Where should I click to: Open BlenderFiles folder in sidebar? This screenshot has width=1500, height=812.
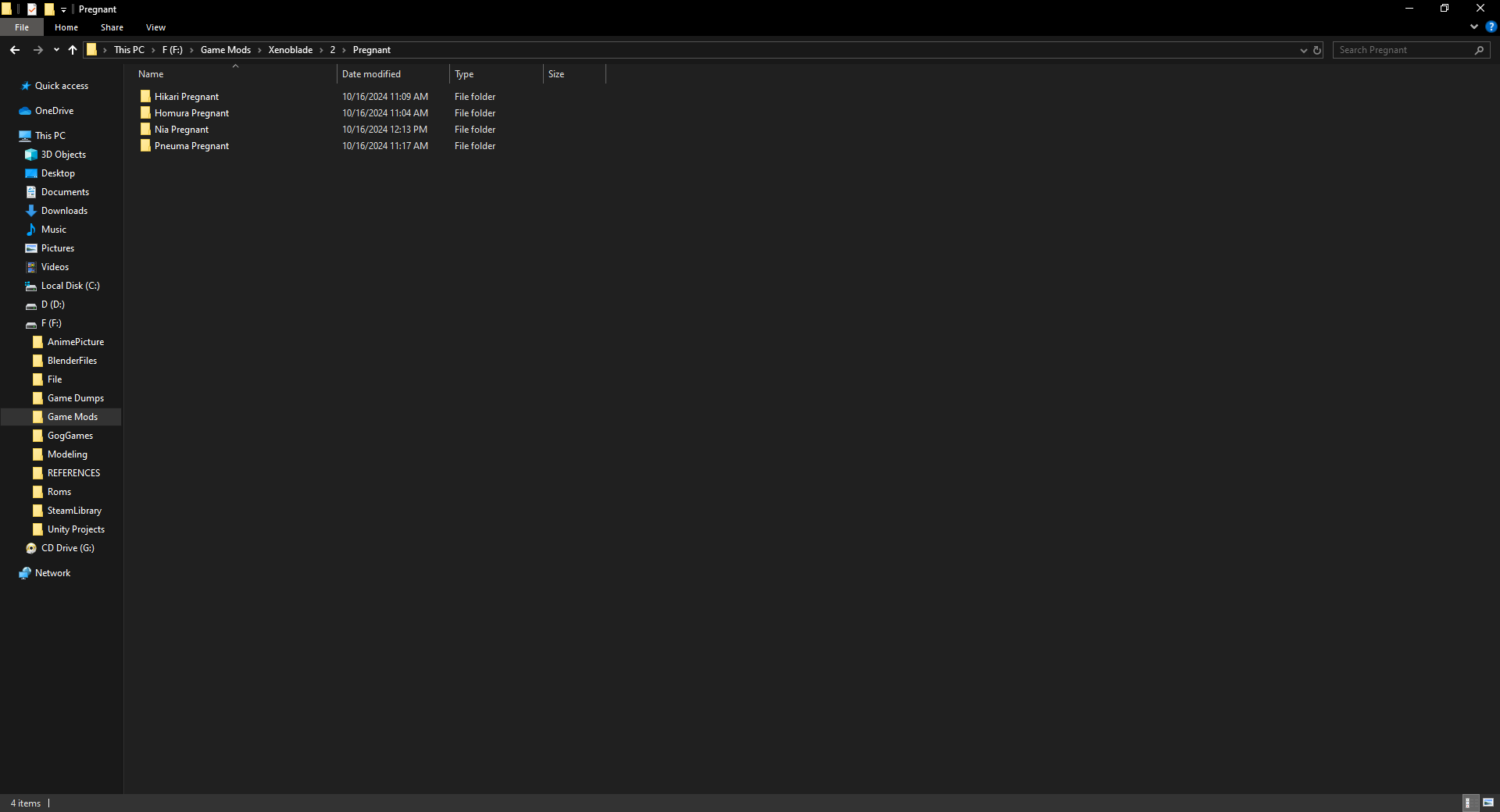[72, 361]
